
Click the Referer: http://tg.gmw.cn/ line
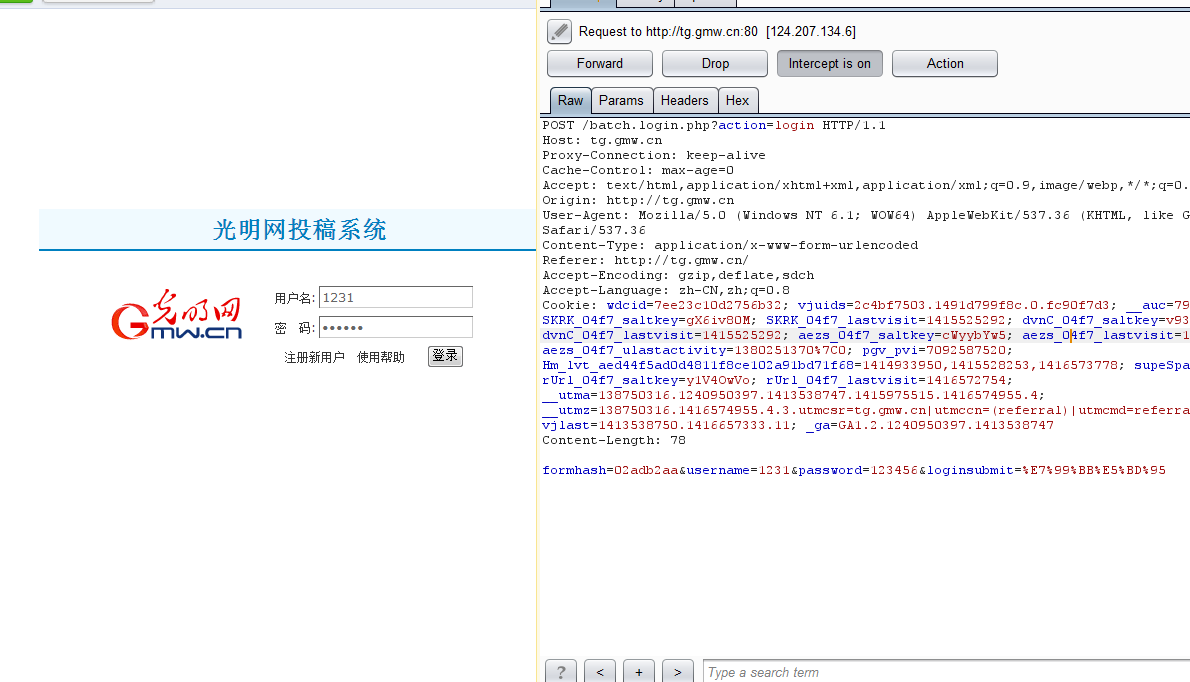coord(645,260)
